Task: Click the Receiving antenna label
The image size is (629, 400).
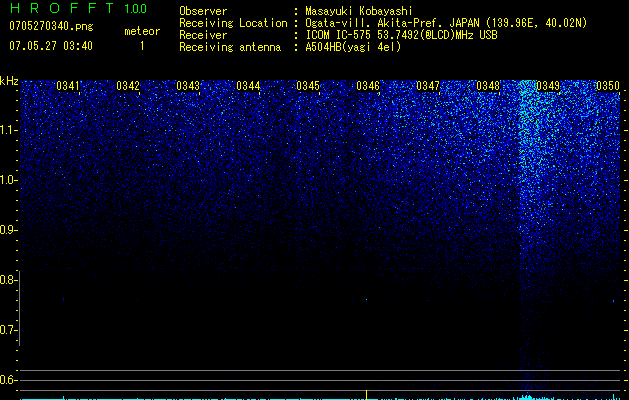Action: [230, 47]
